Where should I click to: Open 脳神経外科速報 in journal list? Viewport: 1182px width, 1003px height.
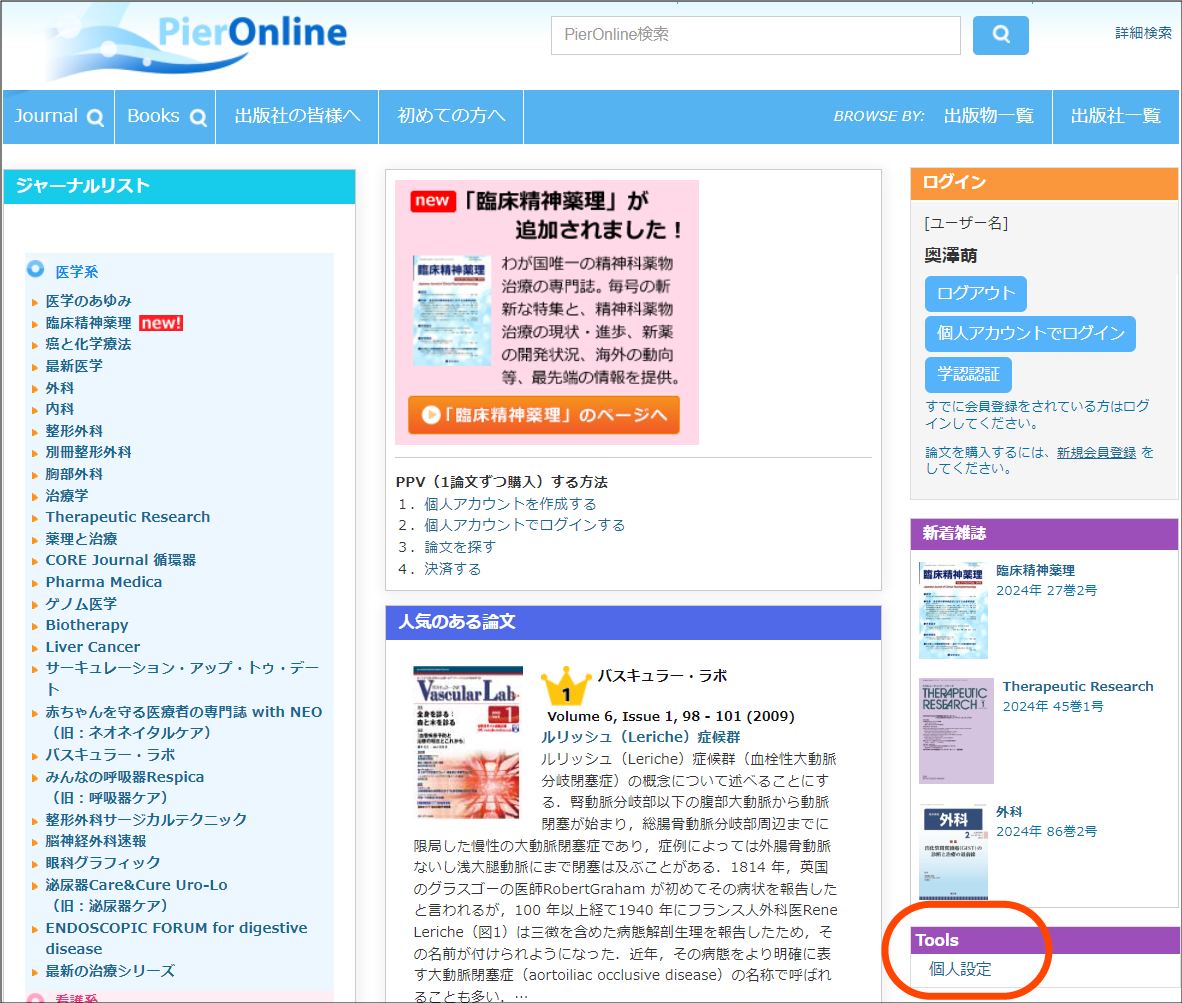95,841
